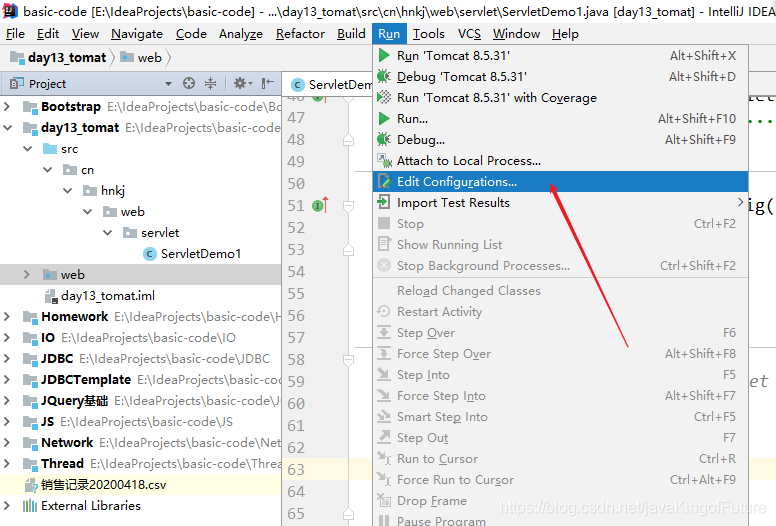
Task: Click line number 47 in gutter
Action: [x=296, y=118]
